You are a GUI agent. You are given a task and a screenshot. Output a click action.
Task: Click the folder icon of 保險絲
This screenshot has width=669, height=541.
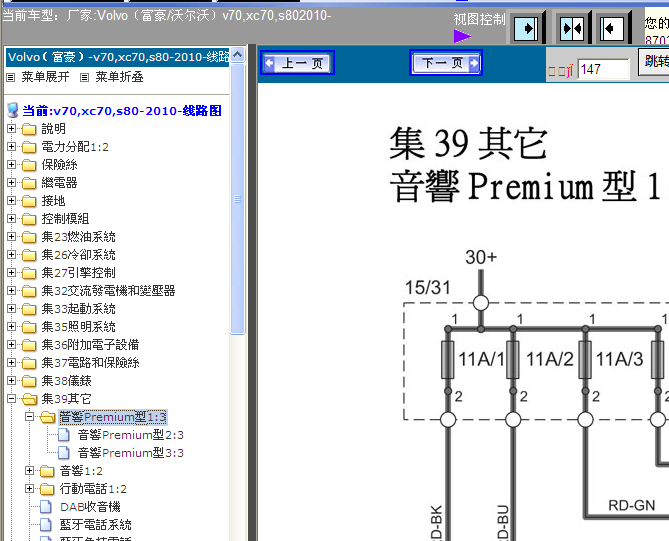coord(29,165)
